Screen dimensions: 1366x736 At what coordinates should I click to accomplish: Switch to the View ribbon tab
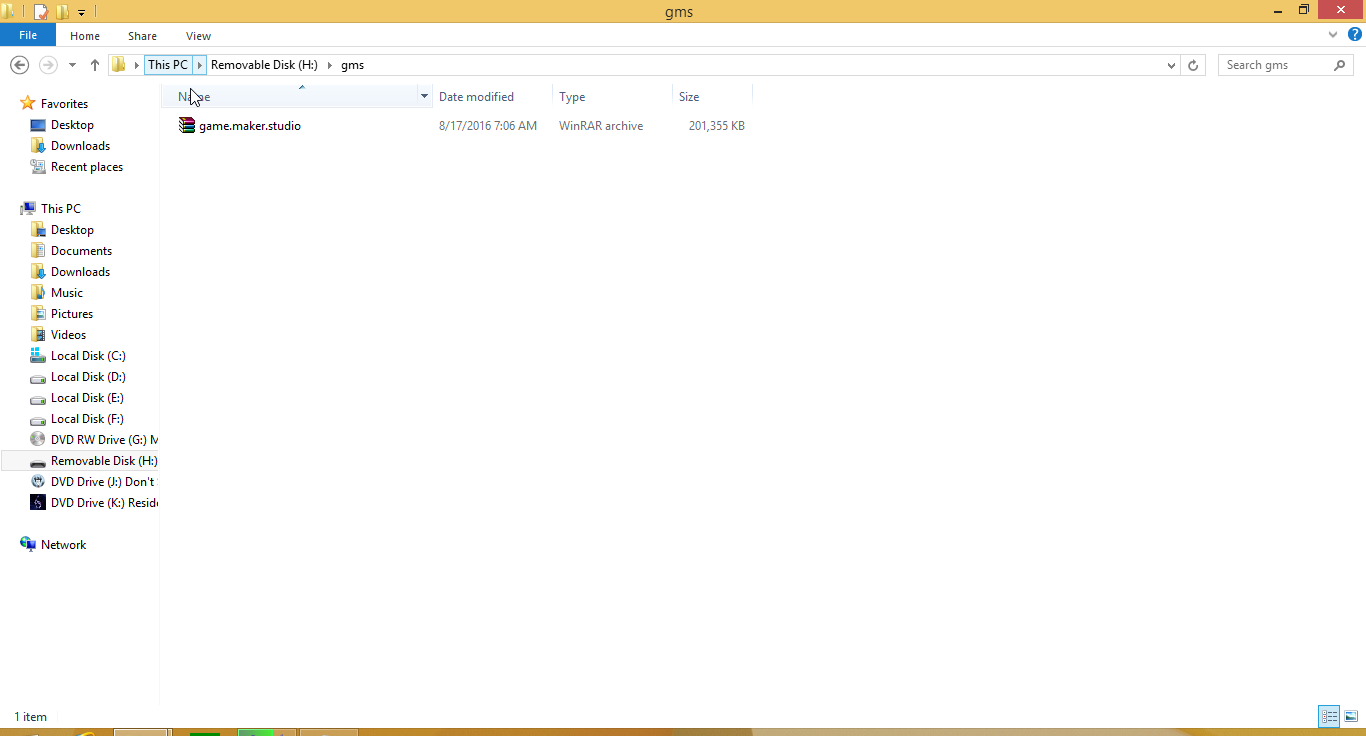tap(198, 36)
